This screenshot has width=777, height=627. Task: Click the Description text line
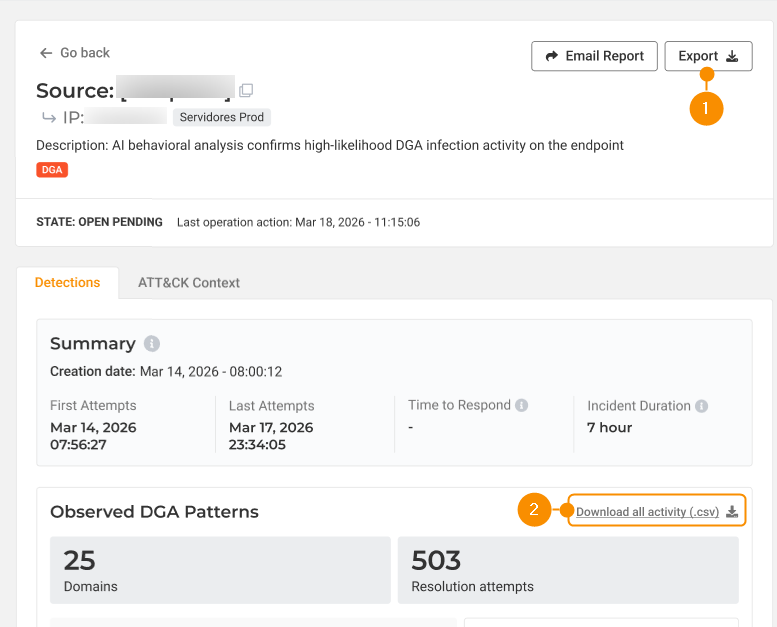pyautogui.click(x=330, y=145)
